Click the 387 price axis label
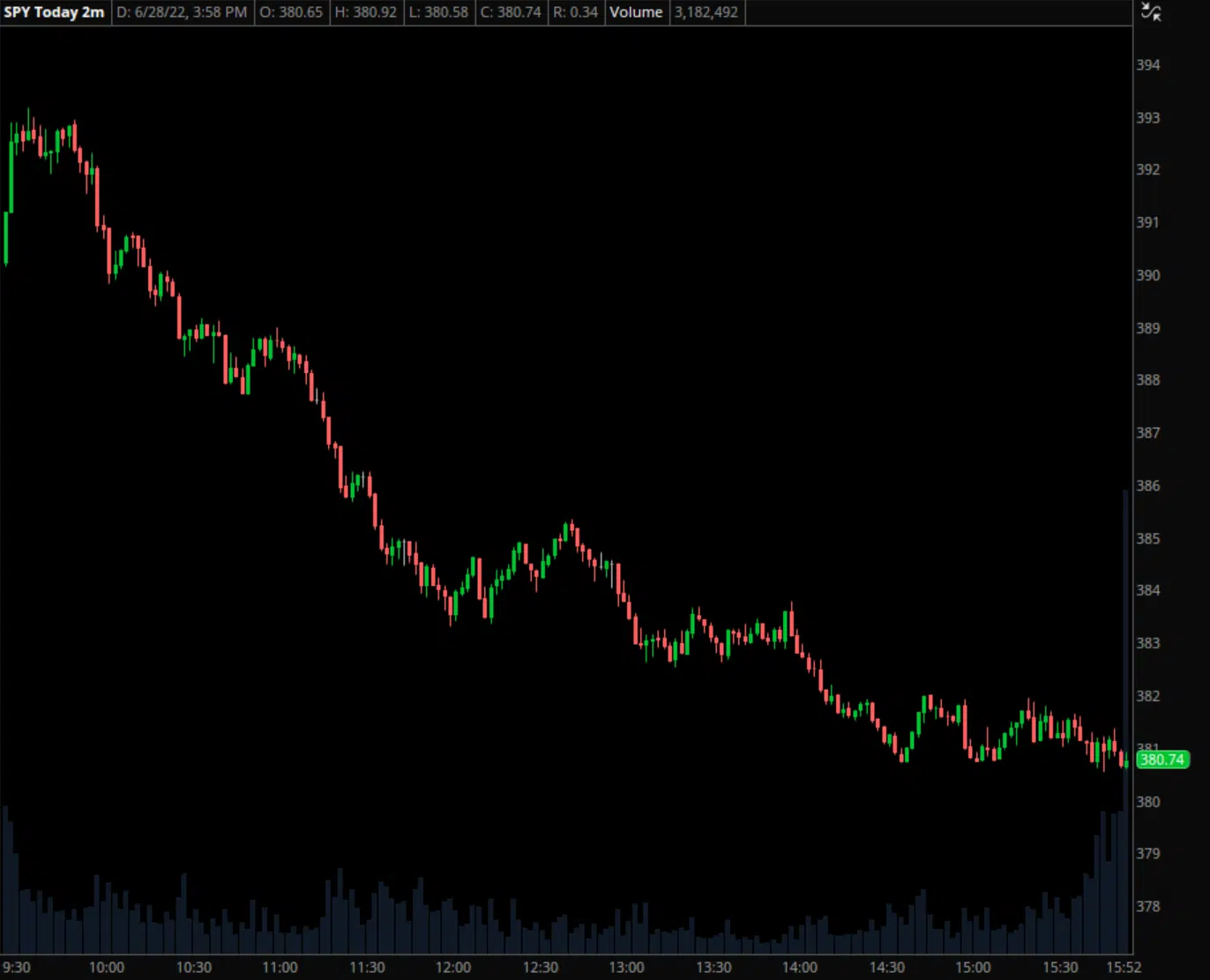1210x980 pixels. [x=1148, y=433]
